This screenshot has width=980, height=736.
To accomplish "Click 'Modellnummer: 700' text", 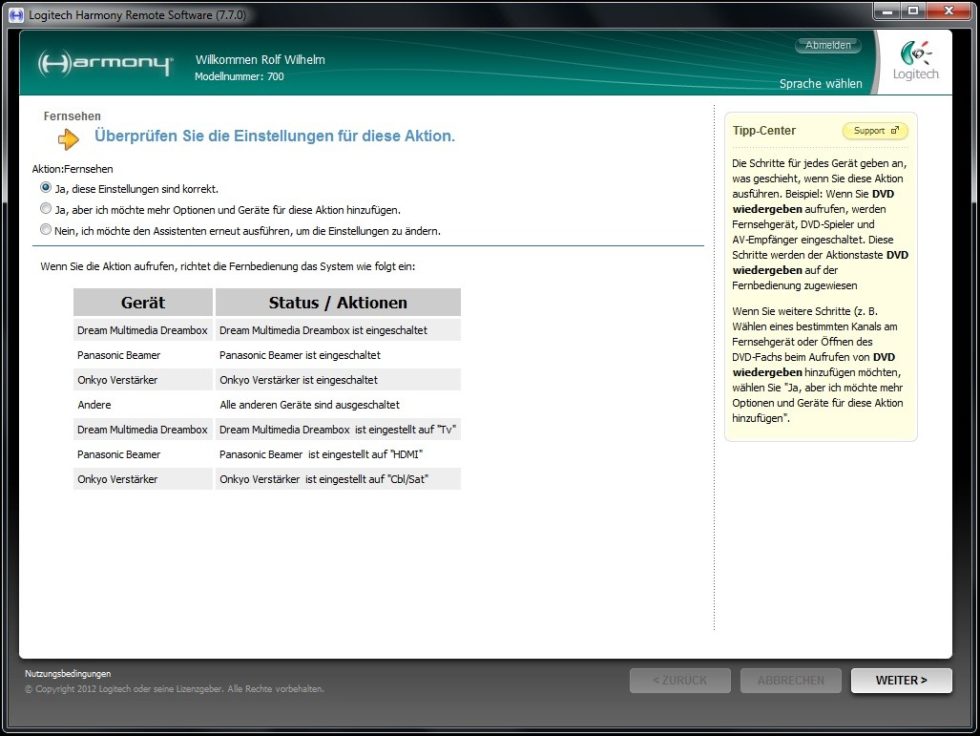I will pos(239,76).
